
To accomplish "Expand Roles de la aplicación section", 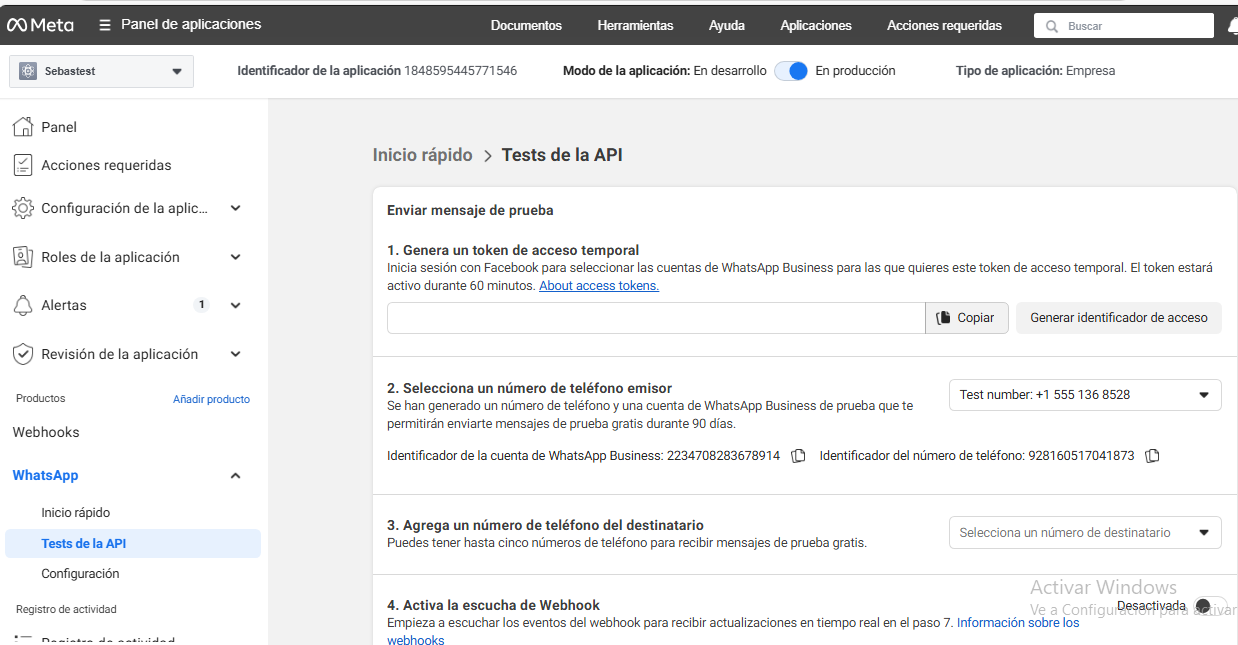I will [x=235, y=257].
